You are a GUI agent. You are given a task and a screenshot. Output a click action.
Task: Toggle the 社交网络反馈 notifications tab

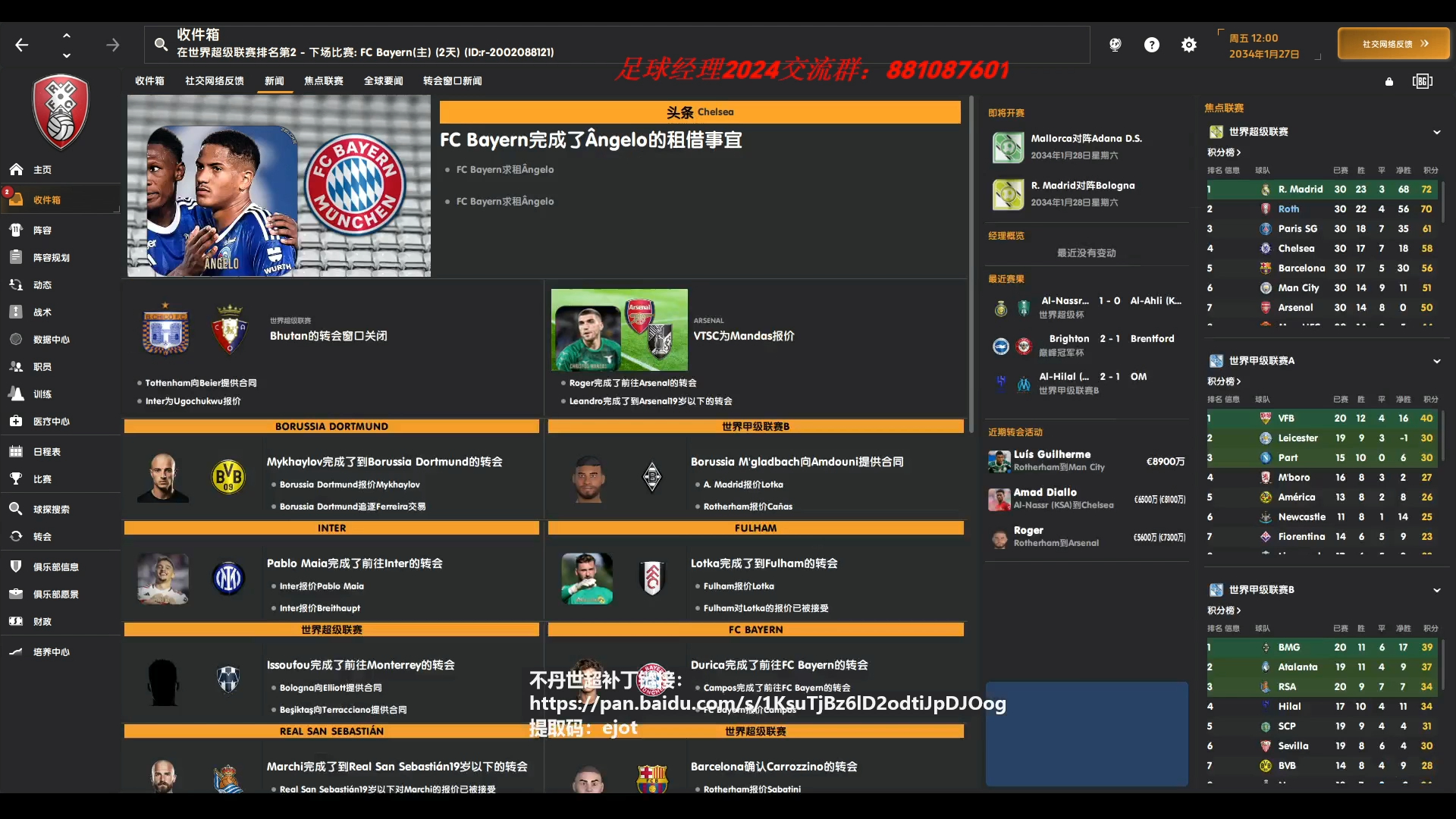tap(214, 80)
